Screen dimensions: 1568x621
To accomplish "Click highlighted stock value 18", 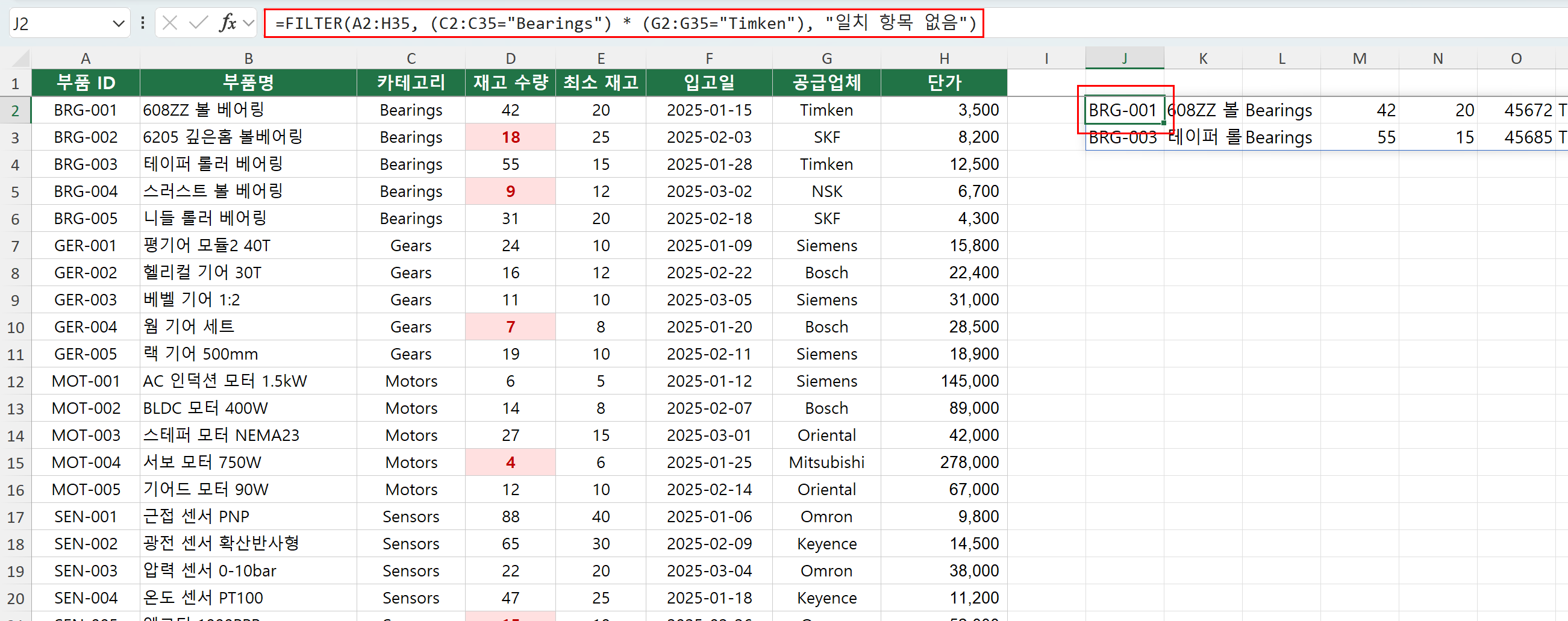I will pyautogui.click(x=510, y=137).
